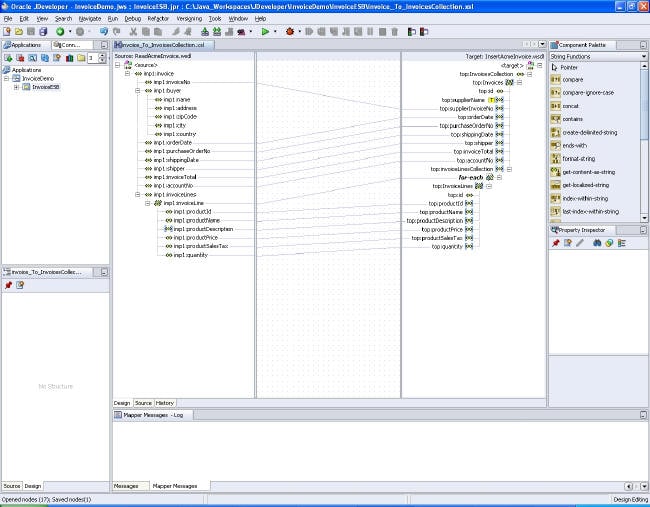This screenshot has height=507, width=650.
Task: Select the compare string function
Action: coord(573,80)
